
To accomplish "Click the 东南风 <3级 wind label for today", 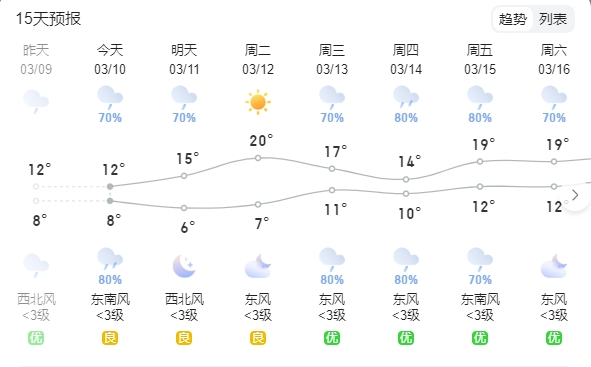I will point(110,307).
